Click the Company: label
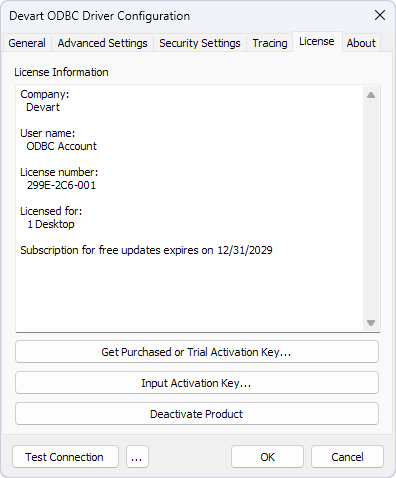The image size is (396, 478). pyautogui.click(x=45, y=94)
